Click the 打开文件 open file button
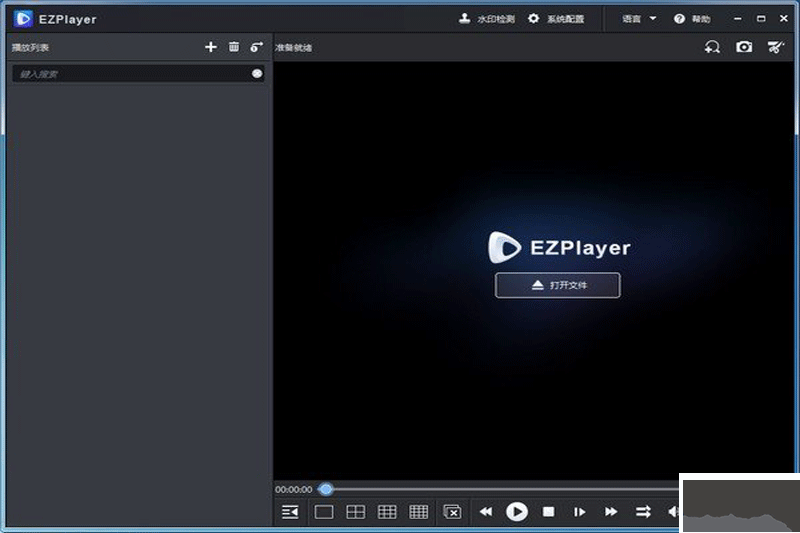The image size is (800, 533). [x=558, y=285]
